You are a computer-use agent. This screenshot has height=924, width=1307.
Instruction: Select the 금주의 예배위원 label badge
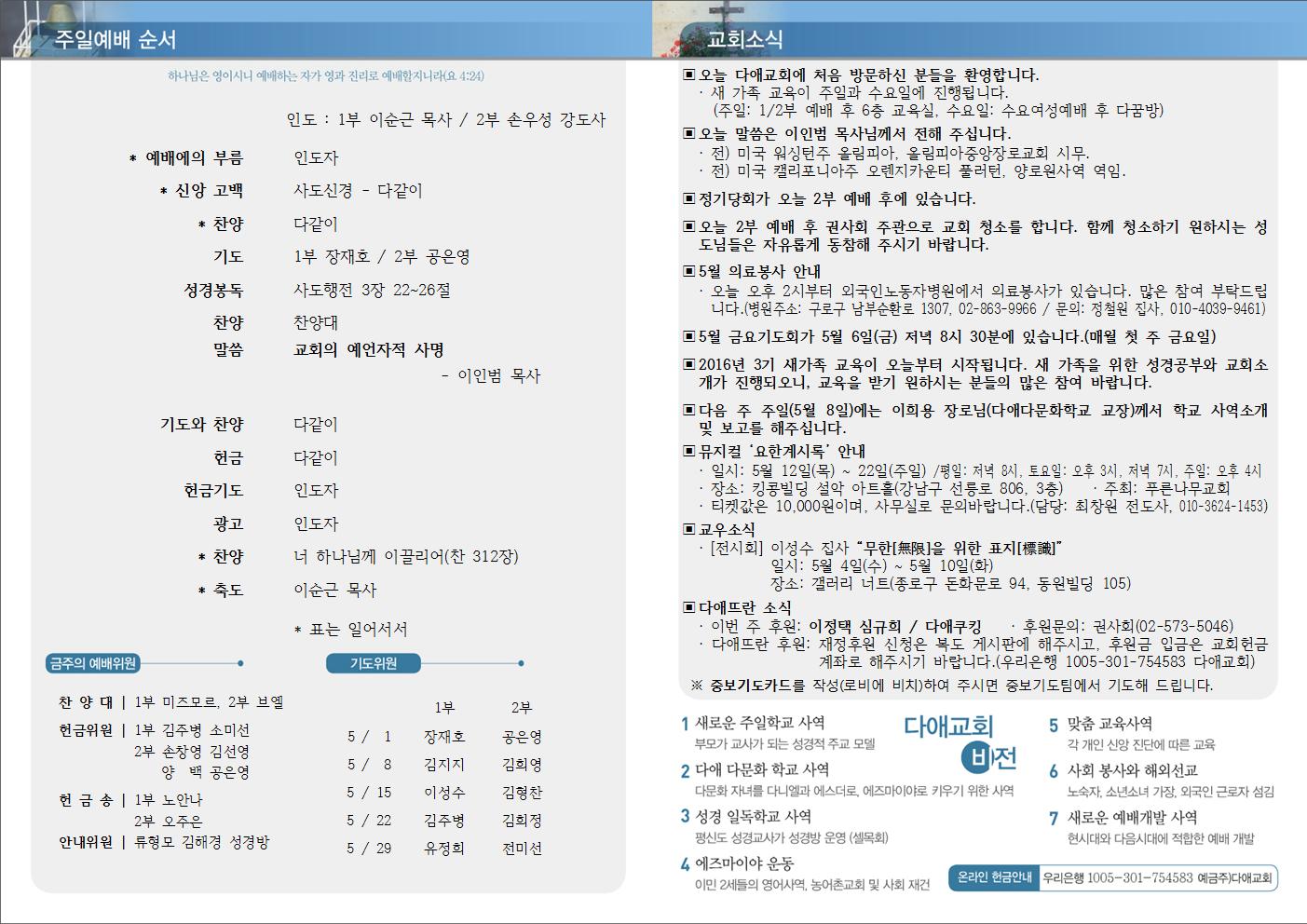(93, 663)
